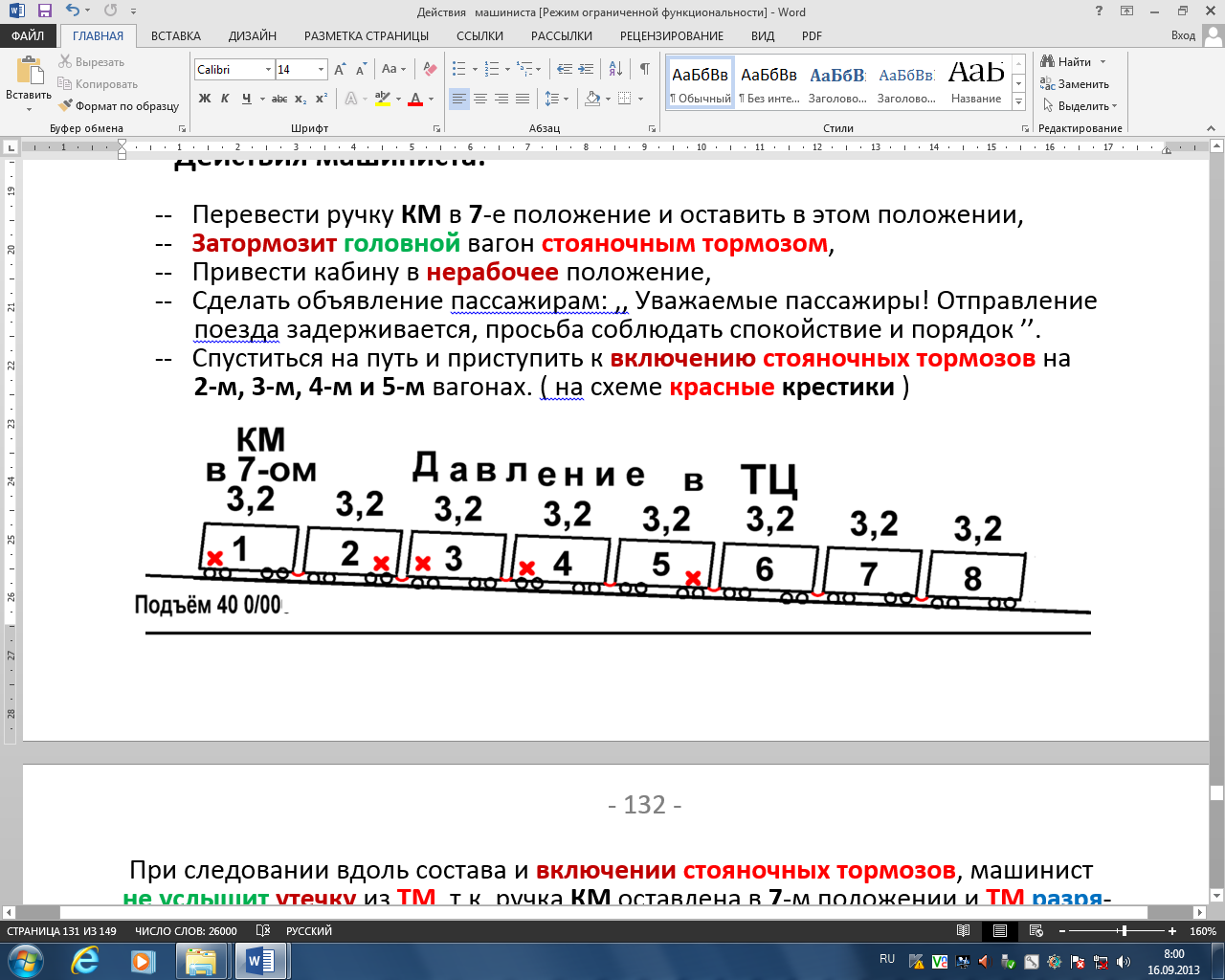Click the Clear Formatting eraser icon
Screen dimensions: 1225x980
click(431, 69)
